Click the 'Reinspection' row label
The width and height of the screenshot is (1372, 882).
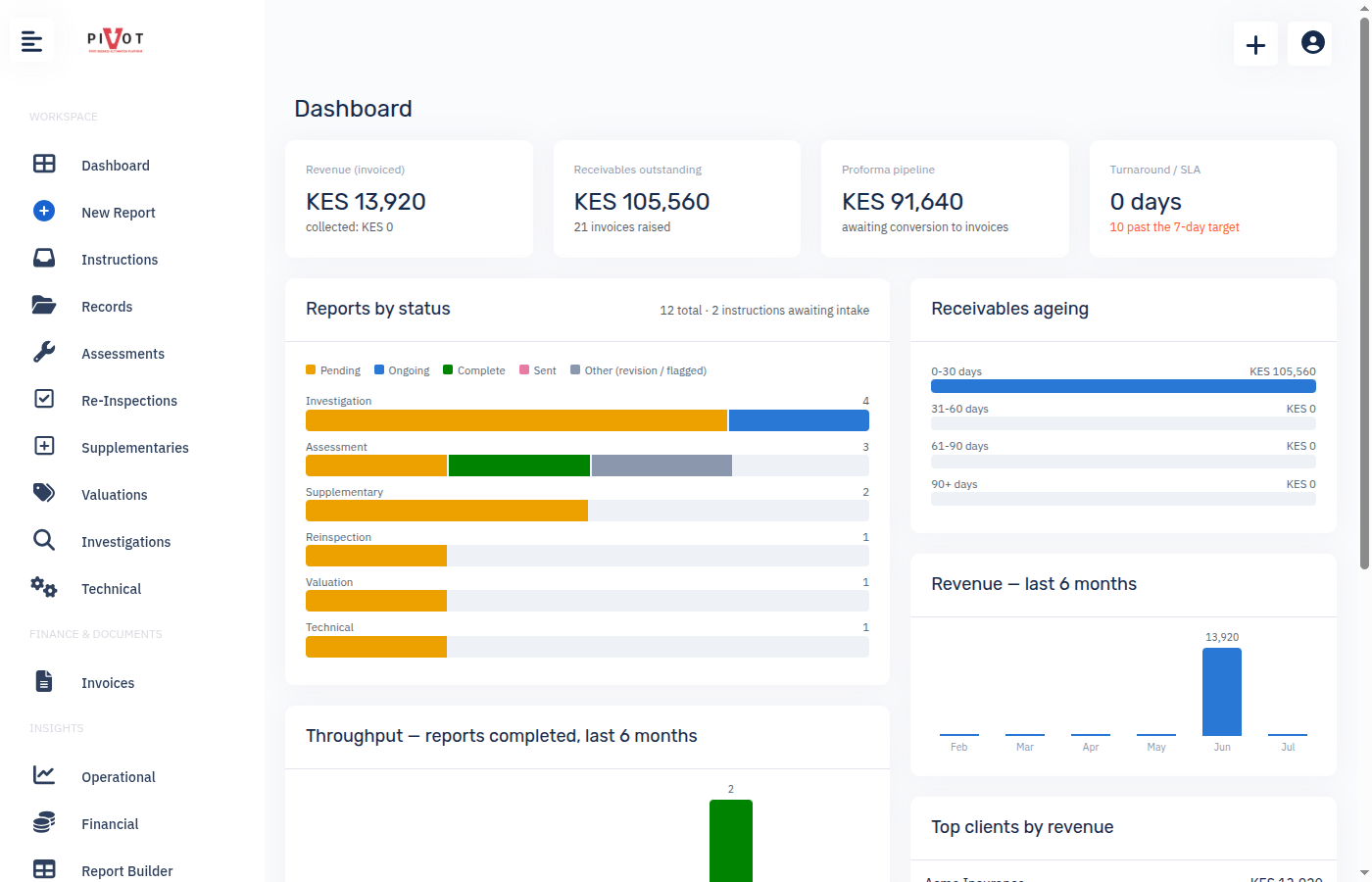click(x=338, y=537)
